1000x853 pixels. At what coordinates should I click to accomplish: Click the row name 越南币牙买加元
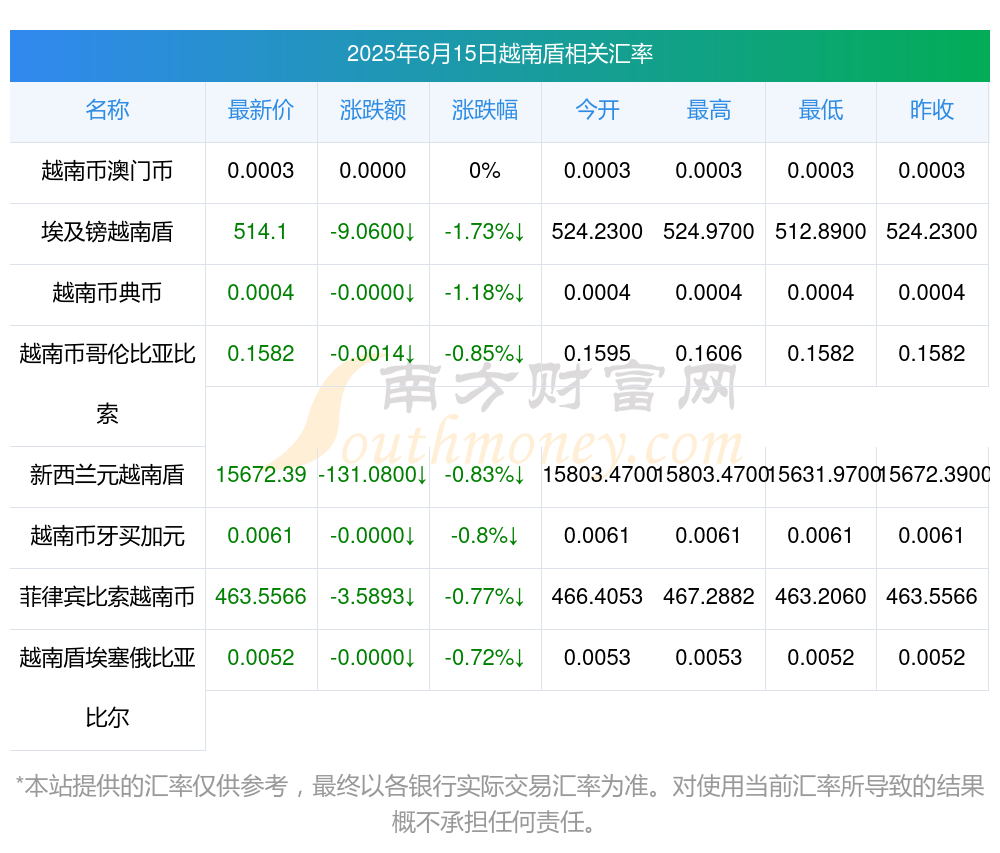click(107, 536)
